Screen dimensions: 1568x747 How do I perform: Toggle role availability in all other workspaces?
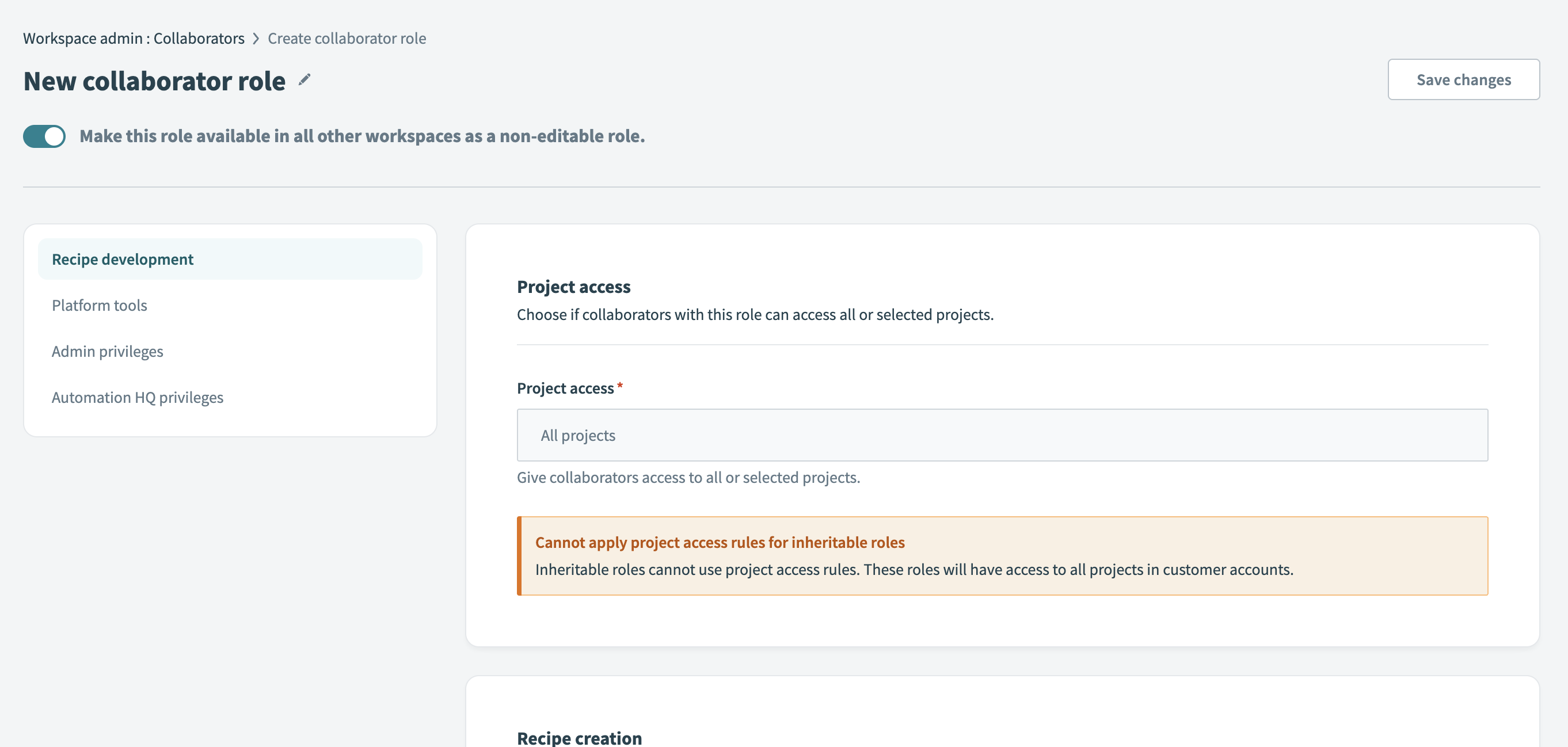(x=44, y=136)
